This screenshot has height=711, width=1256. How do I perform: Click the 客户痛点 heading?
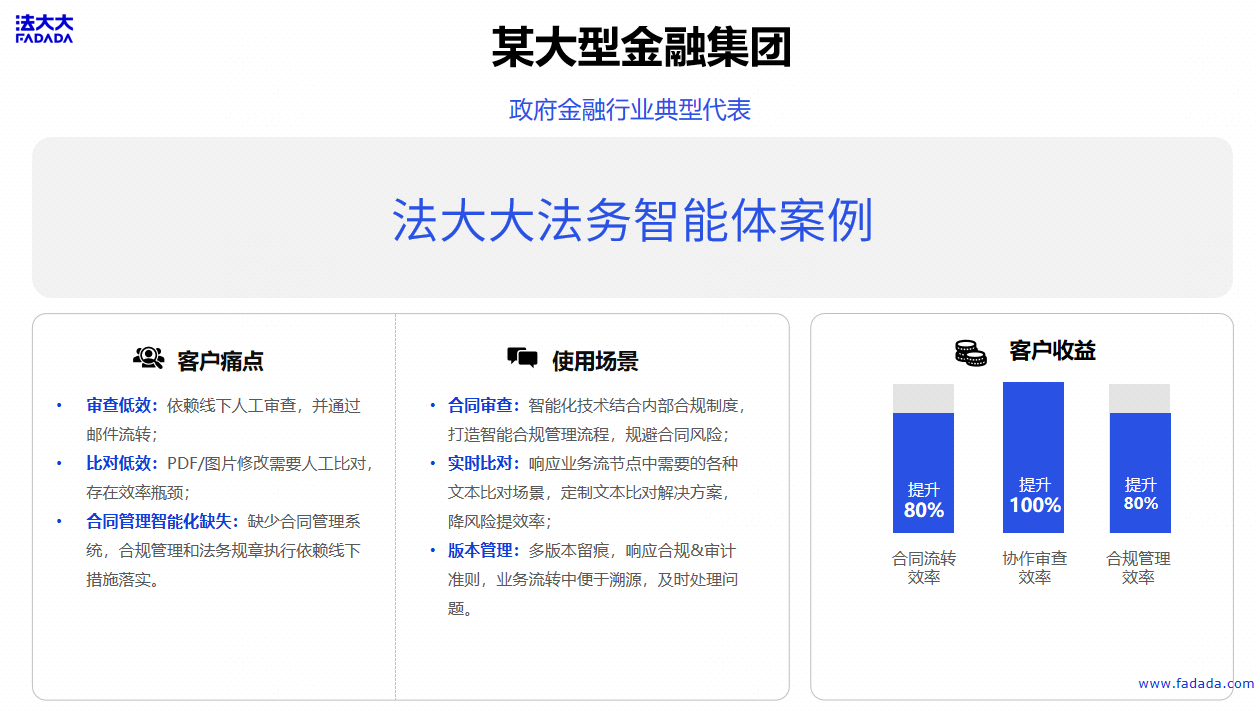(221, 361)
